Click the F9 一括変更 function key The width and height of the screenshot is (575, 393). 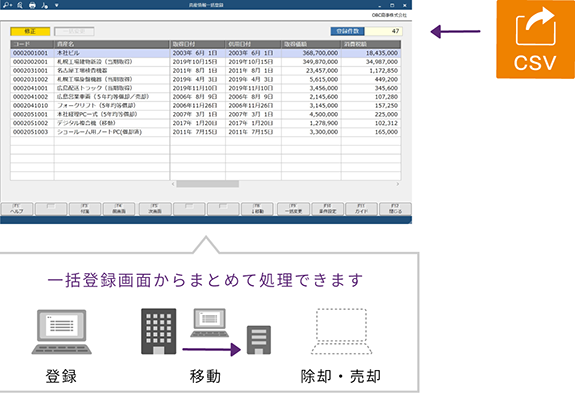tap(293, 209)
